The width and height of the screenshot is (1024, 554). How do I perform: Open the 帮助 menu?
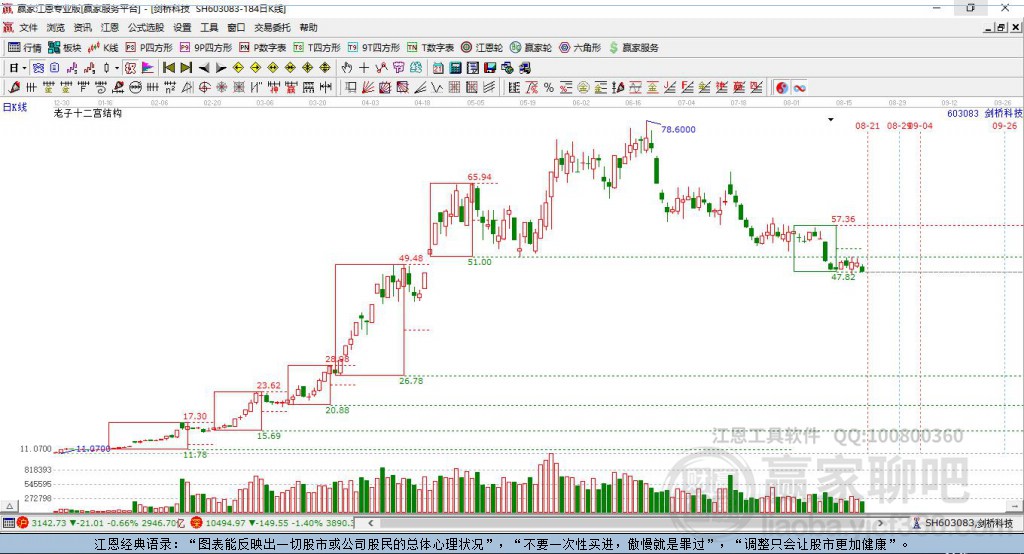(x=308, y=27)
